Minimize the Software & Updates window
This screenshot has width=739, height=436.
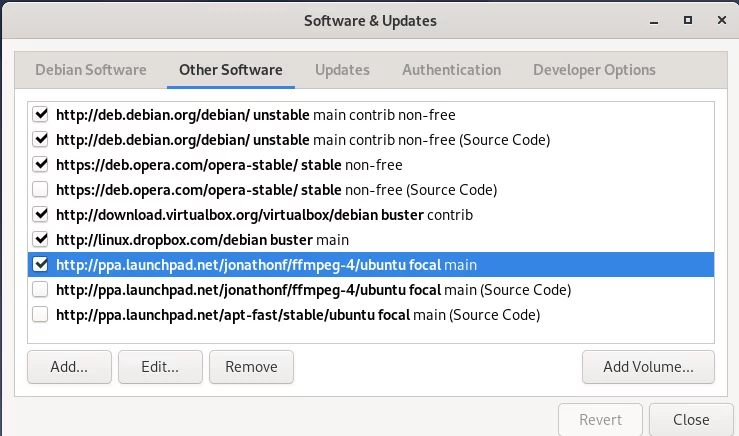pyautogui.click(x=654, y=21)
